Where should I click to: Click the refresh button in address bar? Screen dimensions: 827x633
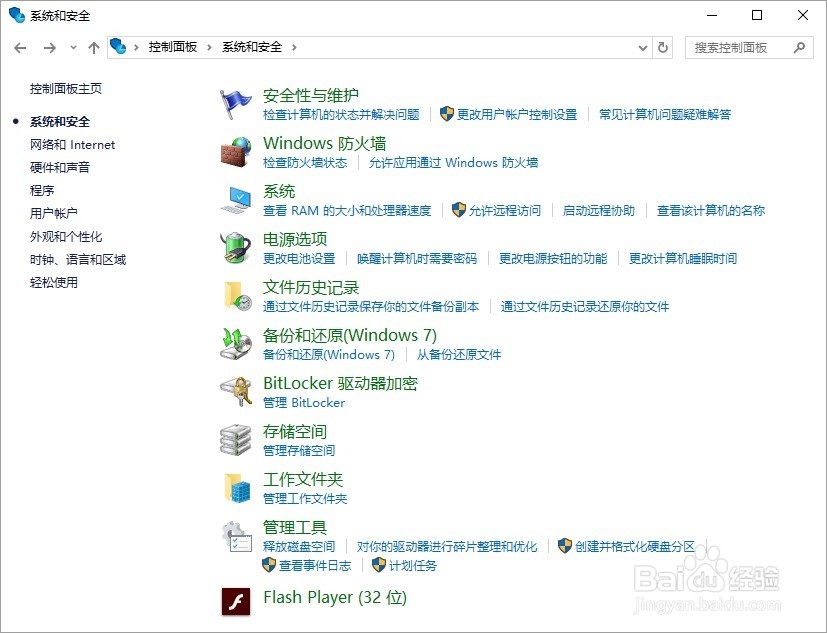click(x=663, y=47)
